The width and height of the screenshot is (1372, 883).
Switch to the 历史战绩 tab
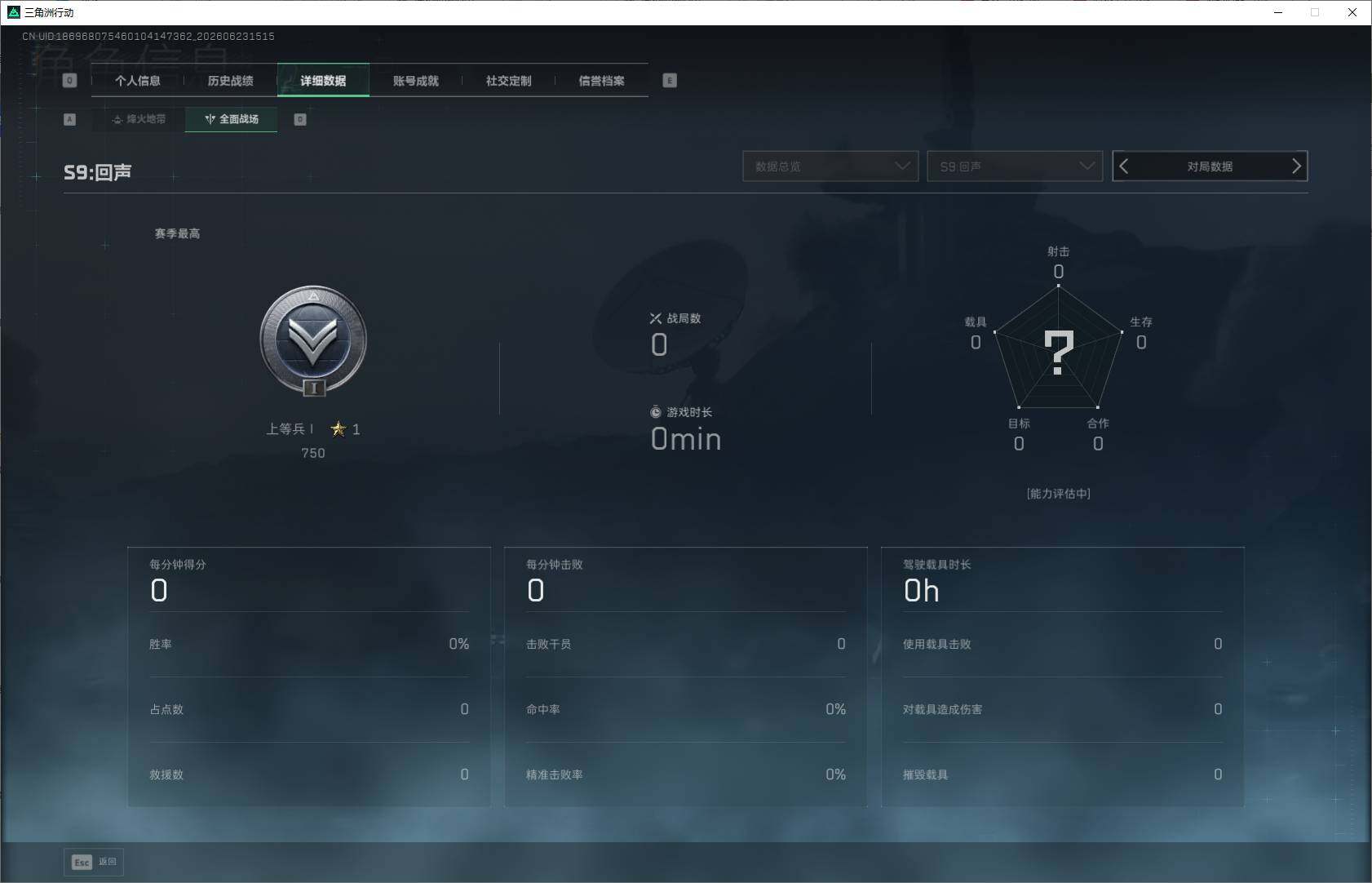coord(230,81)
